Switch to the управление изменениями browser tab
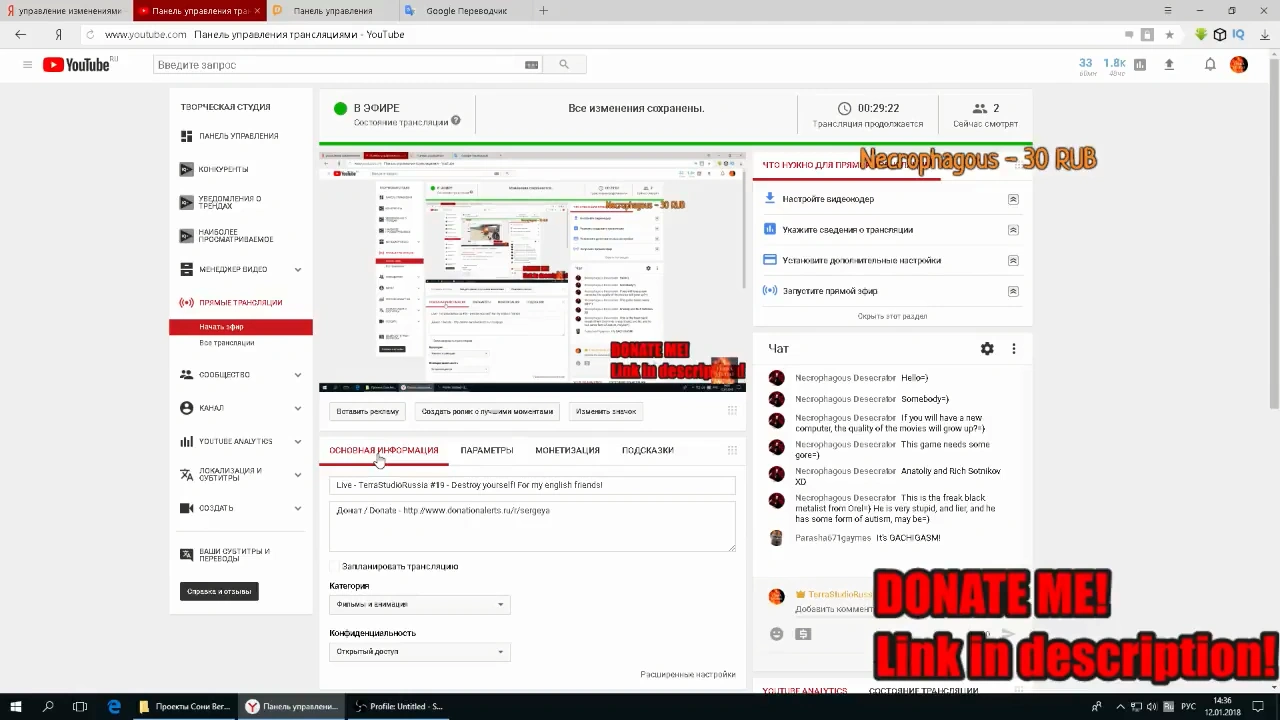The width and height of the screenshot is (1280, 720). (x=66, y=11)
